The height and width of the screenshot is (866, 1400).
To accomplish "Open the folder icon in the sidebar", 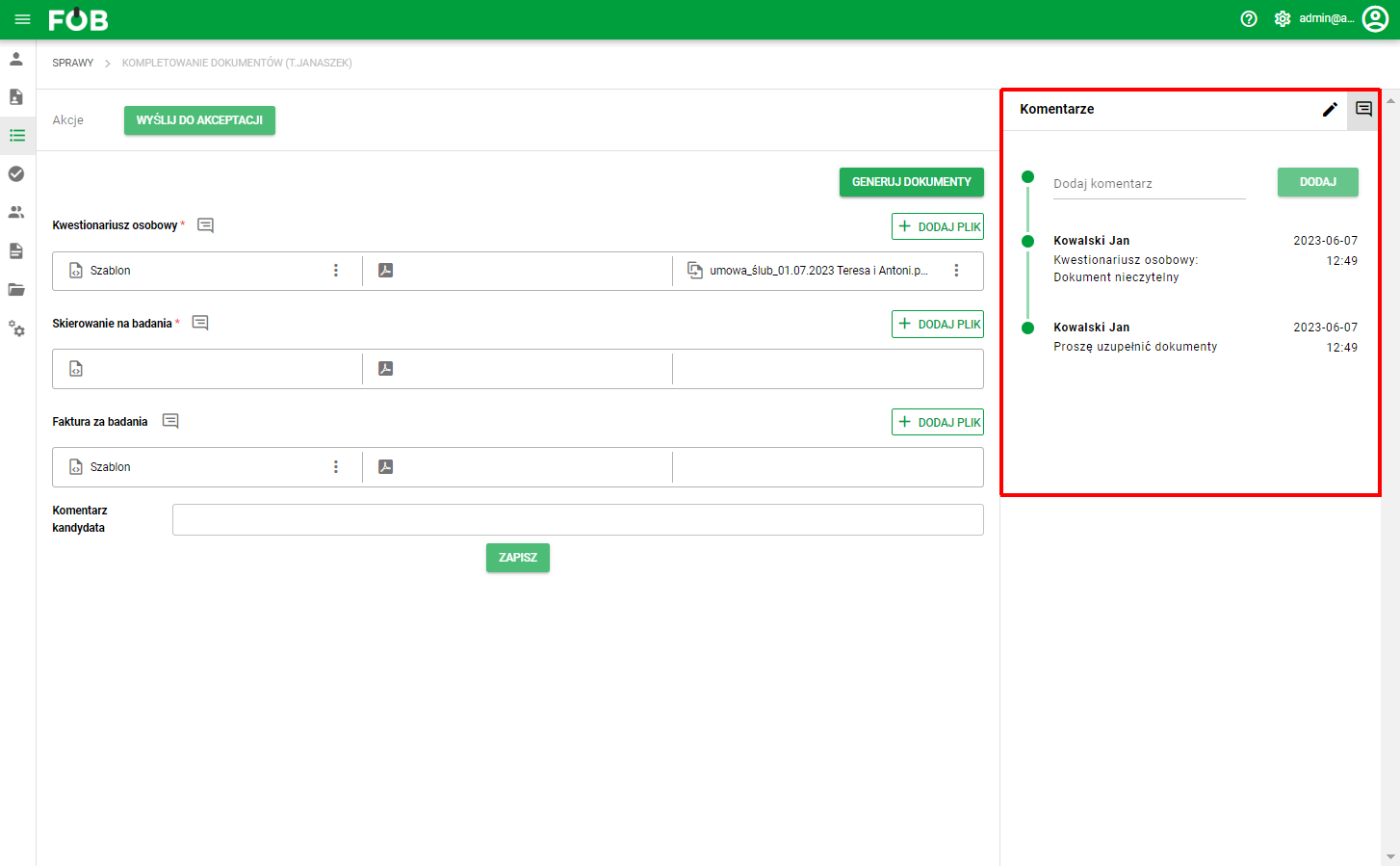I will (16, 290).
